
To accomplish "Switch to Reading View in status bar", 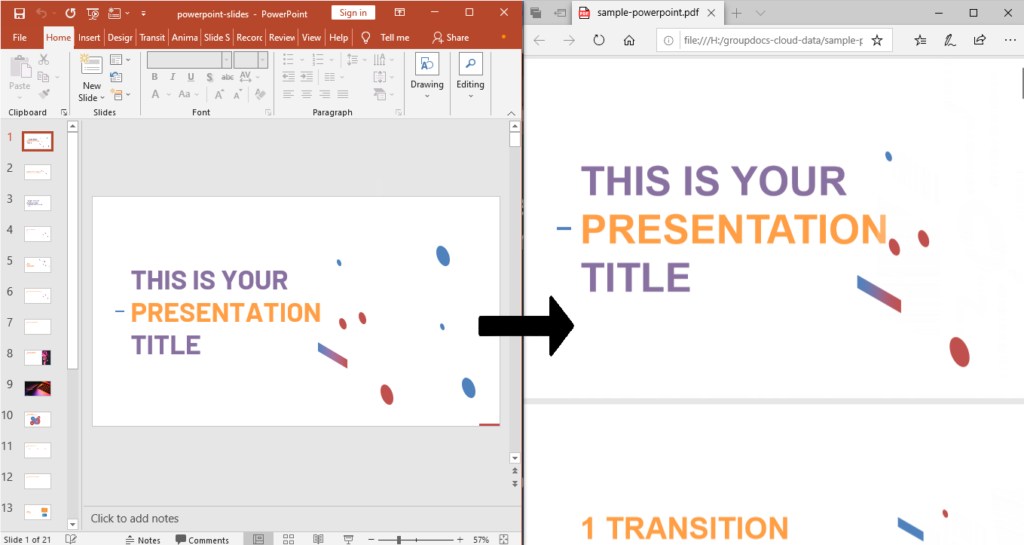I will coord(318,539).
